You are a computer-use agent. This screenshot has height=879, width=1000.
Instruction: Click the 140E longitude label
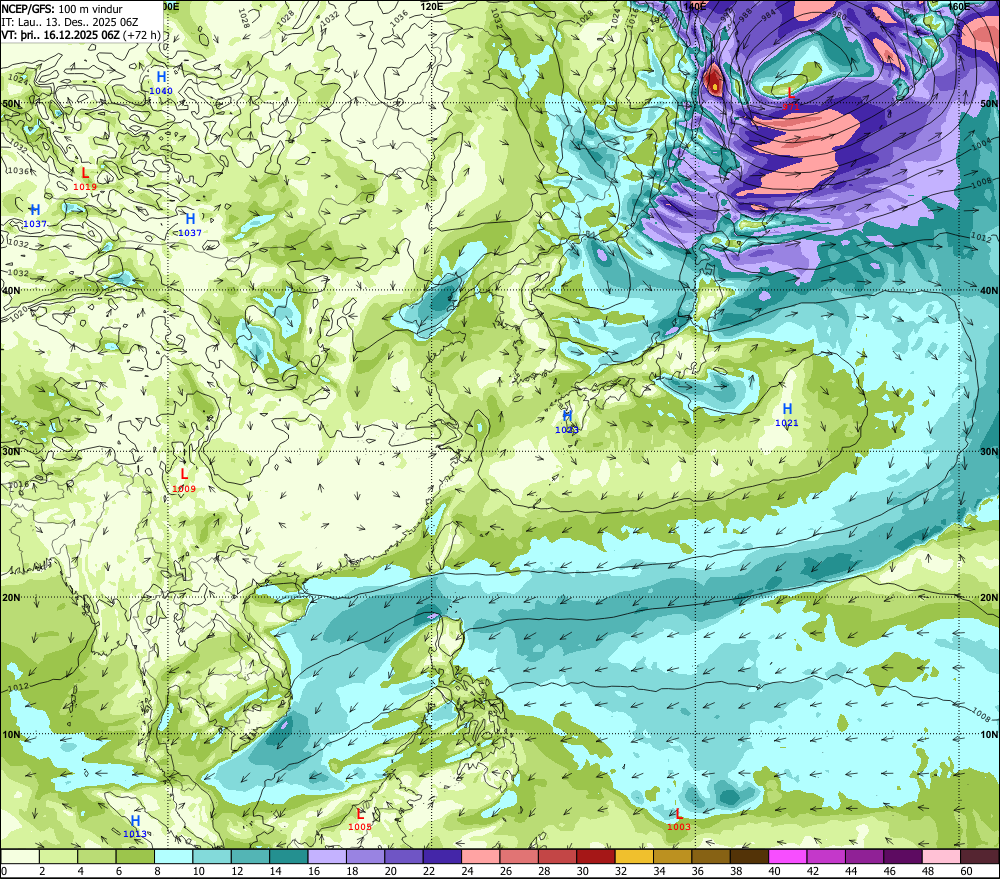(695, 6)
